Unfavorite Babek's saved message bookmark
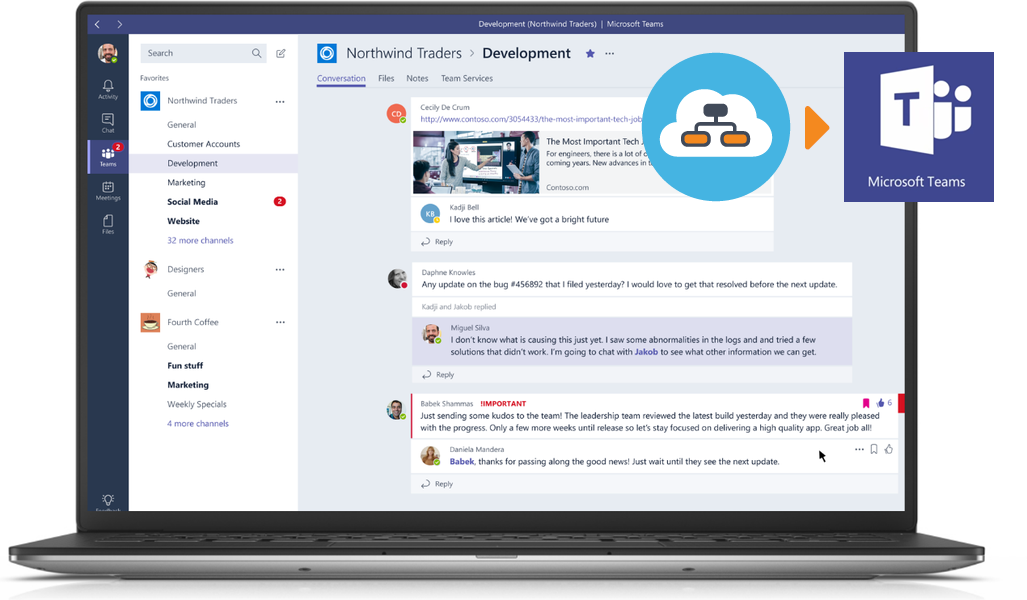 click(866, 402)
